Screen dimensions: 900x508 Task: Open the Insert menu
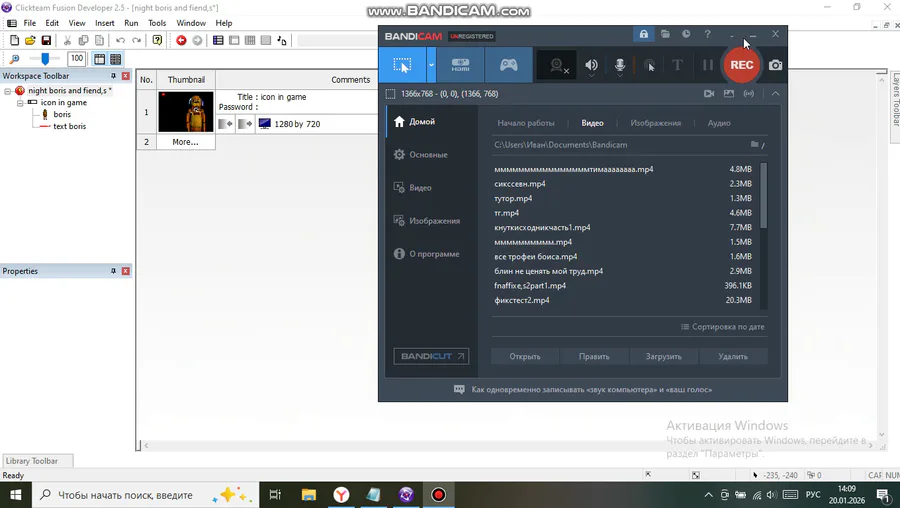point(104,23)
